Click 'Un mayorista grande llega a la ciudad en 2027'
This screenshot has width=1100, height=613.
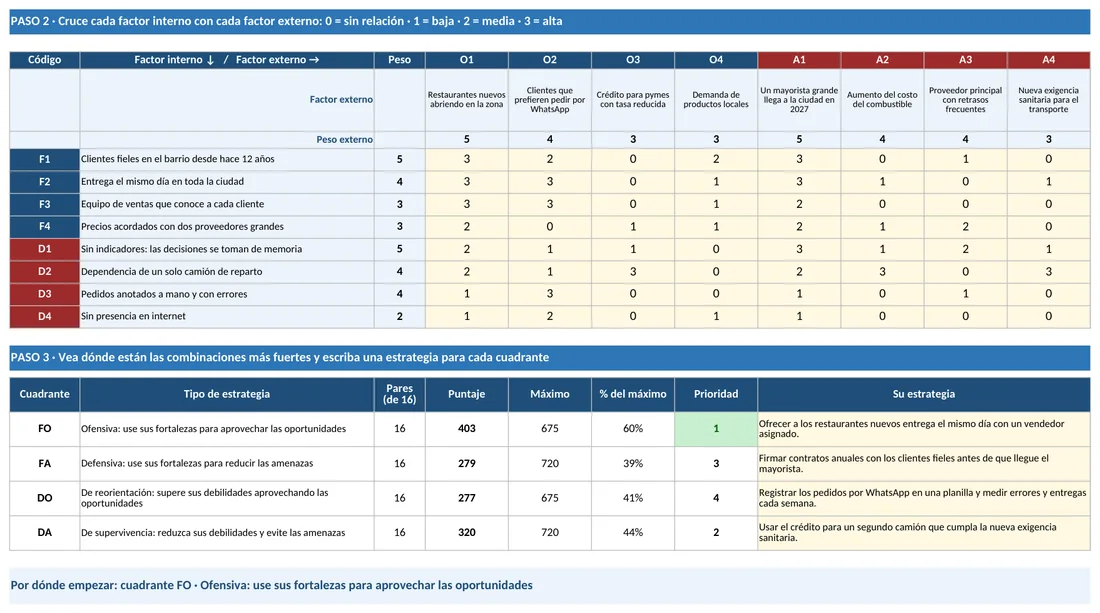799,100
